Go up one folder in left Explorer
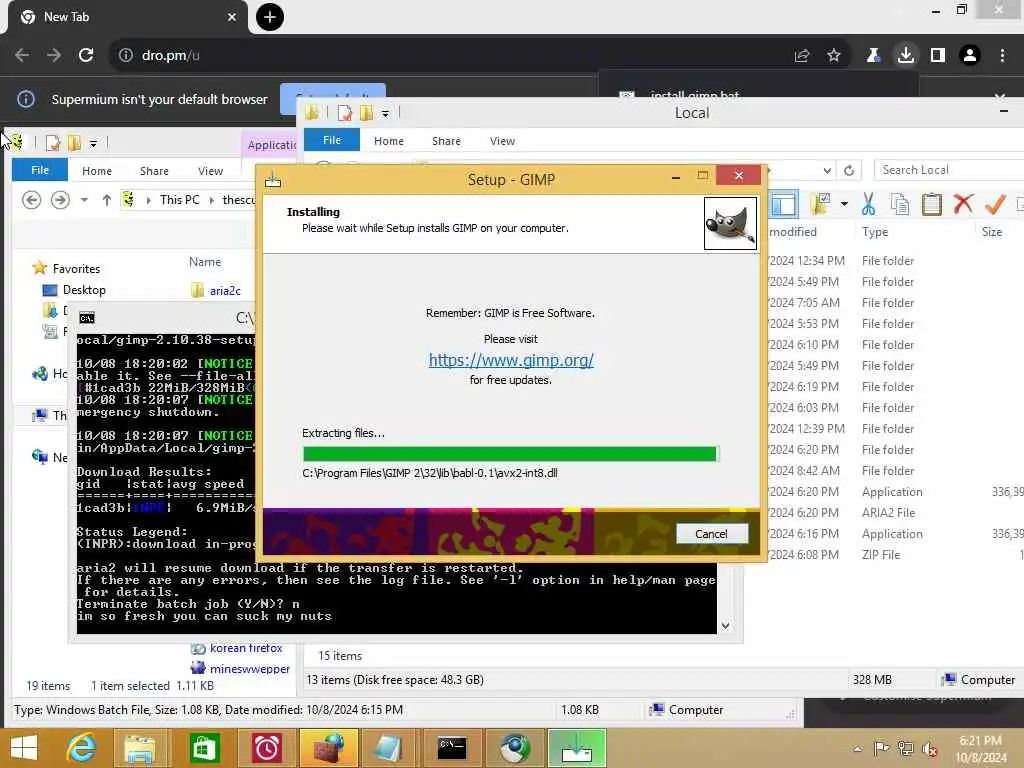 [x=106, y=200]
